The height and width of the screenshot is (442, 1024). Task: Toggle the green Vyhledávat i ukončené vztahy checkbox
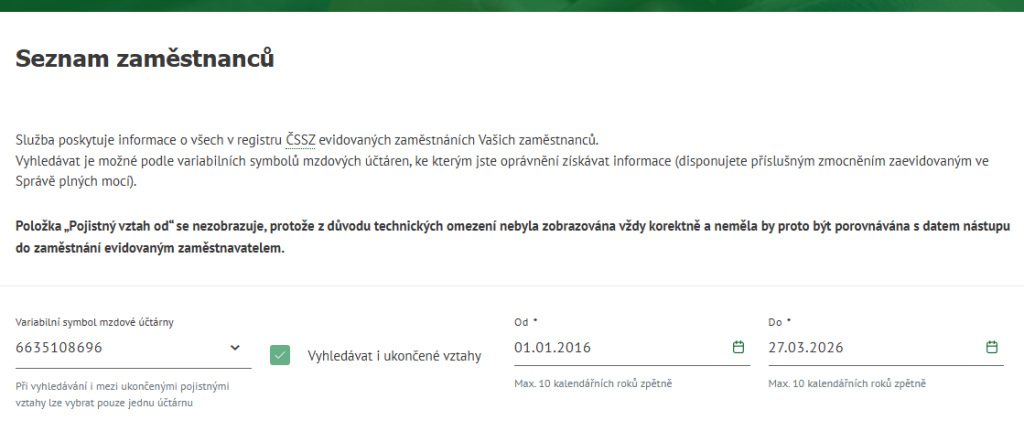pyautogui.click(x=280, y=355)
